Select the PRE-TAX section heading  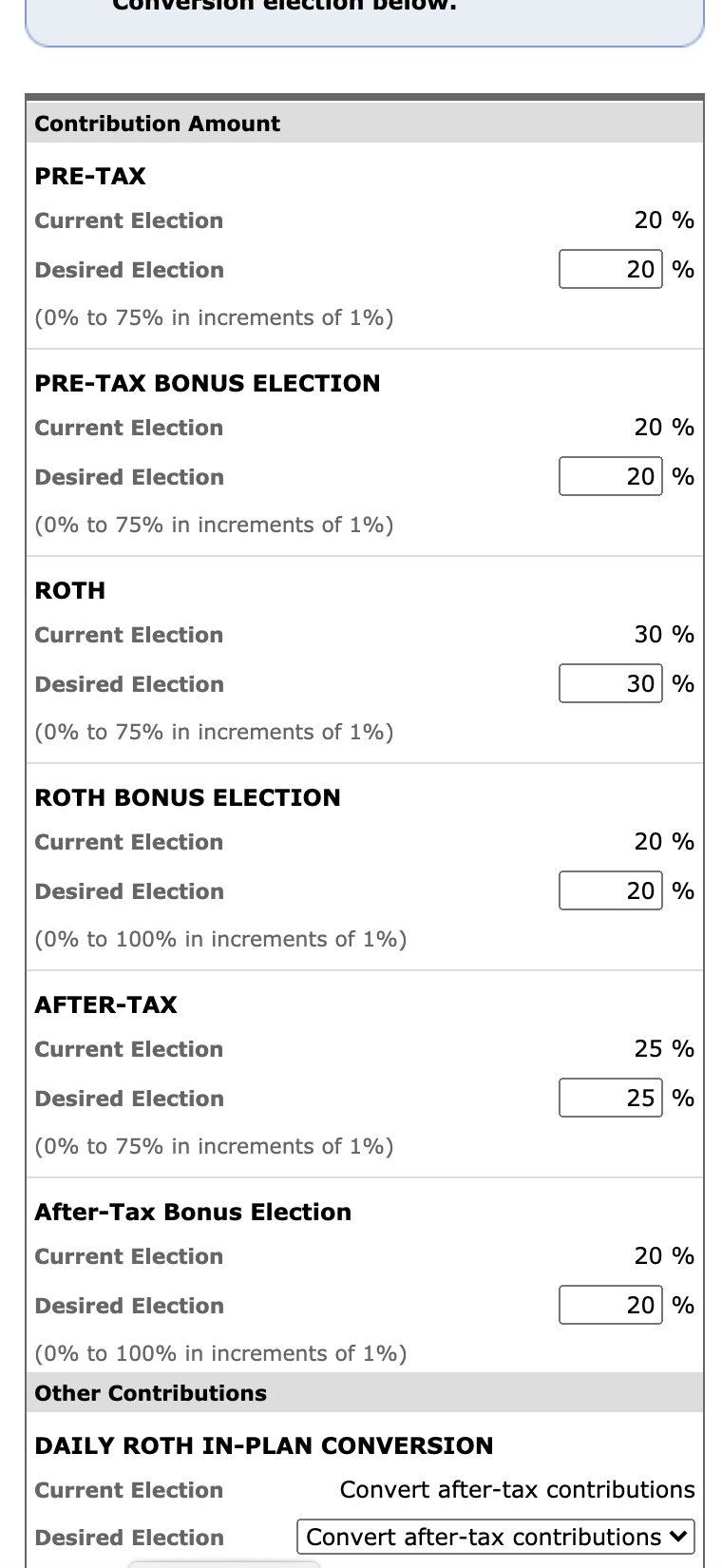pos(90,176)
